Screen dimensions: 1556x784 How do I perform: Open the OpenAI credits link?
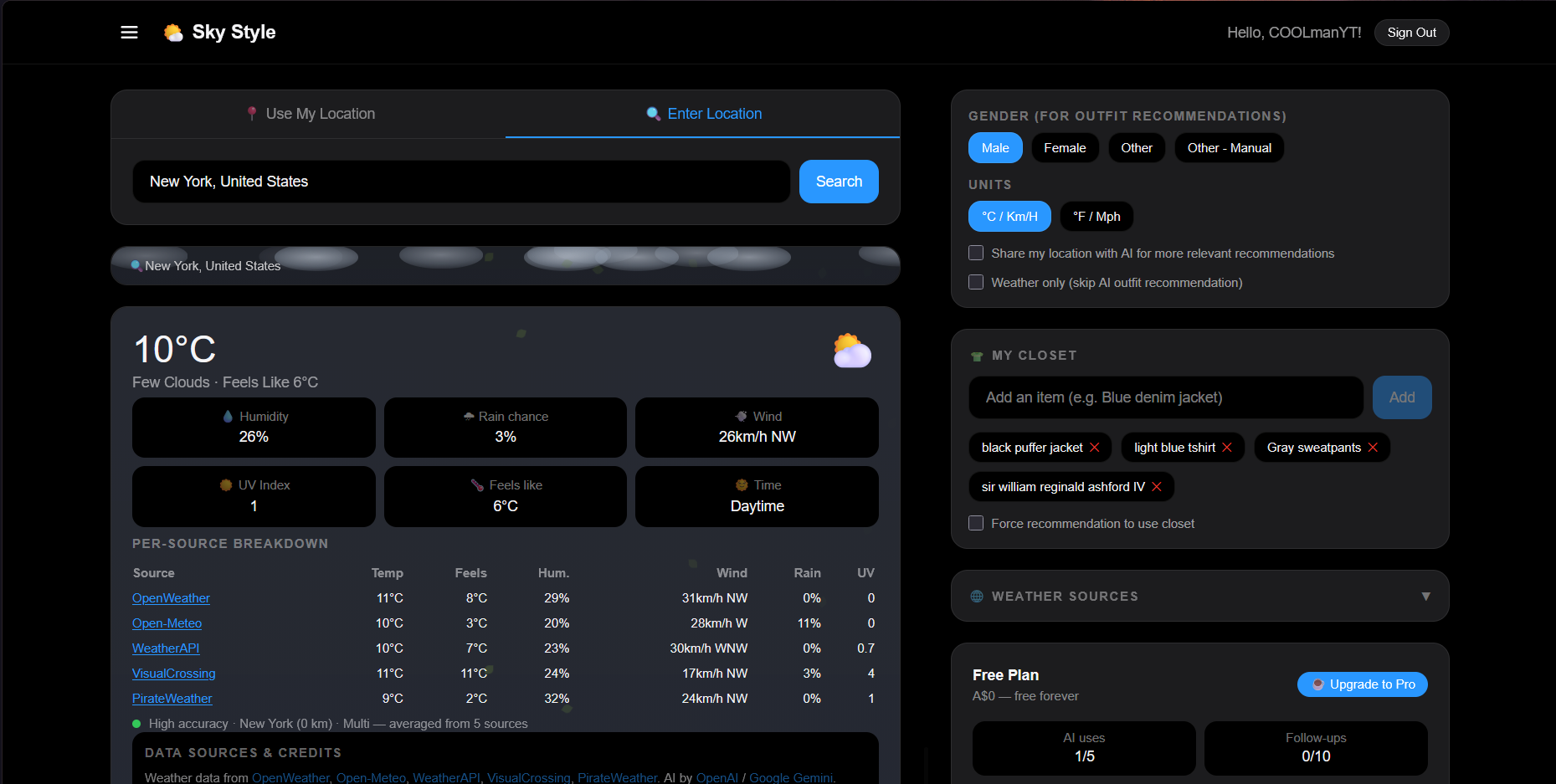click(x=717, y=777)
